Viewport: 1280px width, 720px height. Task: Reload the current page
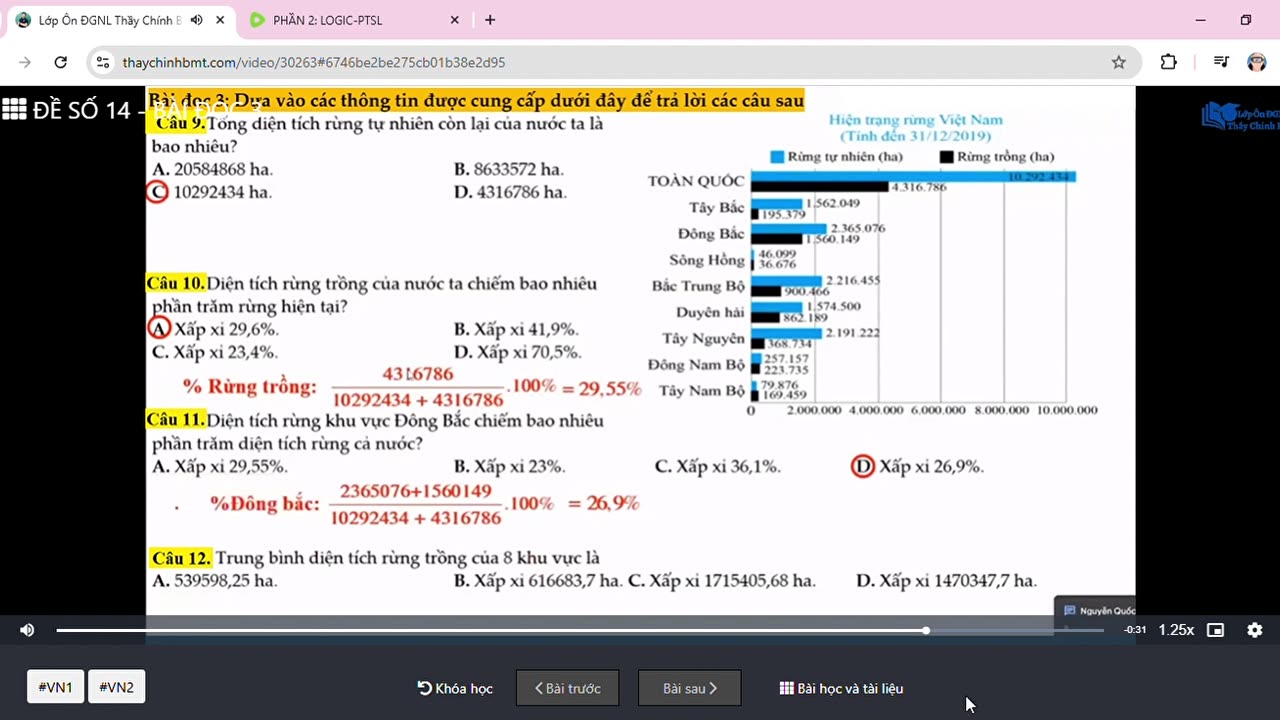click(60, 62)
